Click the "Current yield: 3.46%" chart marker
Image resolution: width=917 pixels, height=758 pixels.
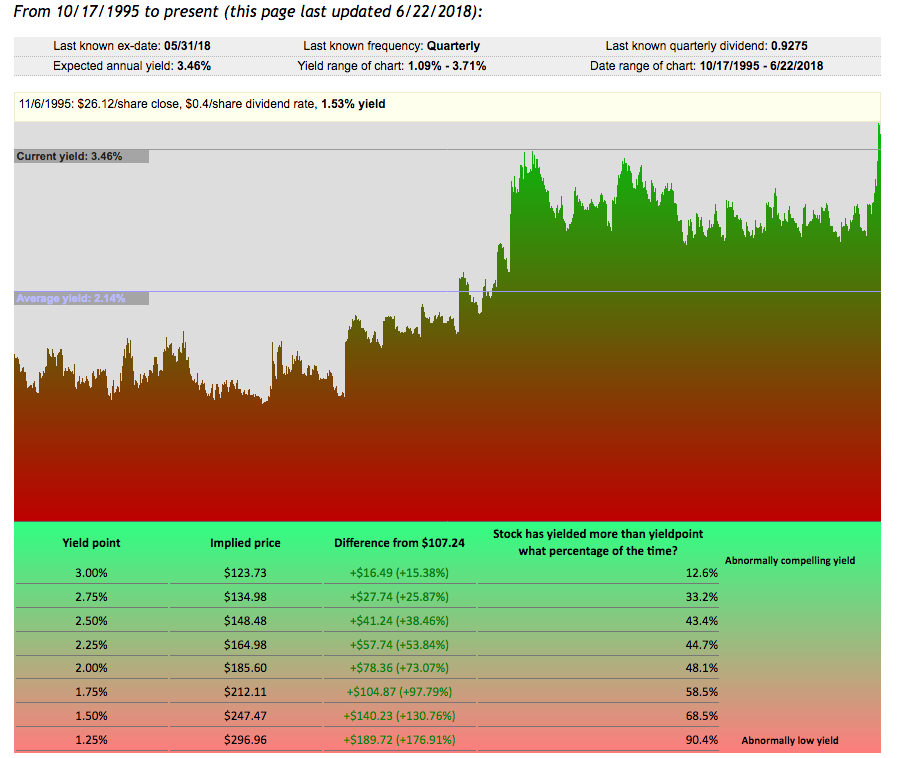click(x=75, y=156)
